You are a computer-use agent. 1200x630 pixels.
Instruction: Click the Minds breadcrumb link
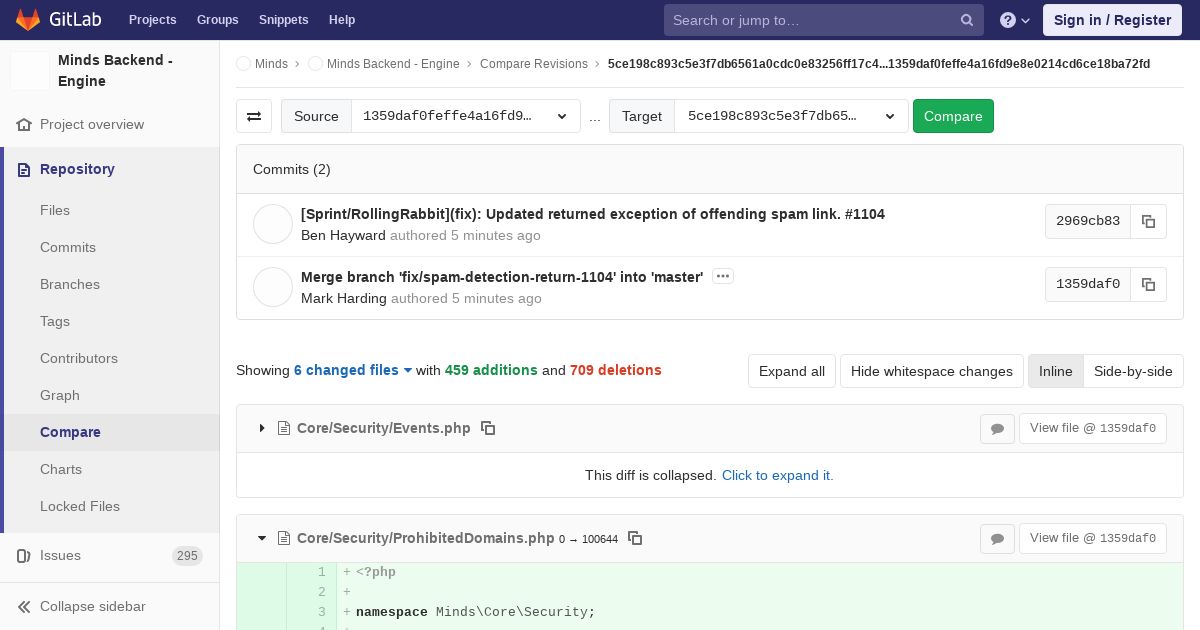coord(271,64)
